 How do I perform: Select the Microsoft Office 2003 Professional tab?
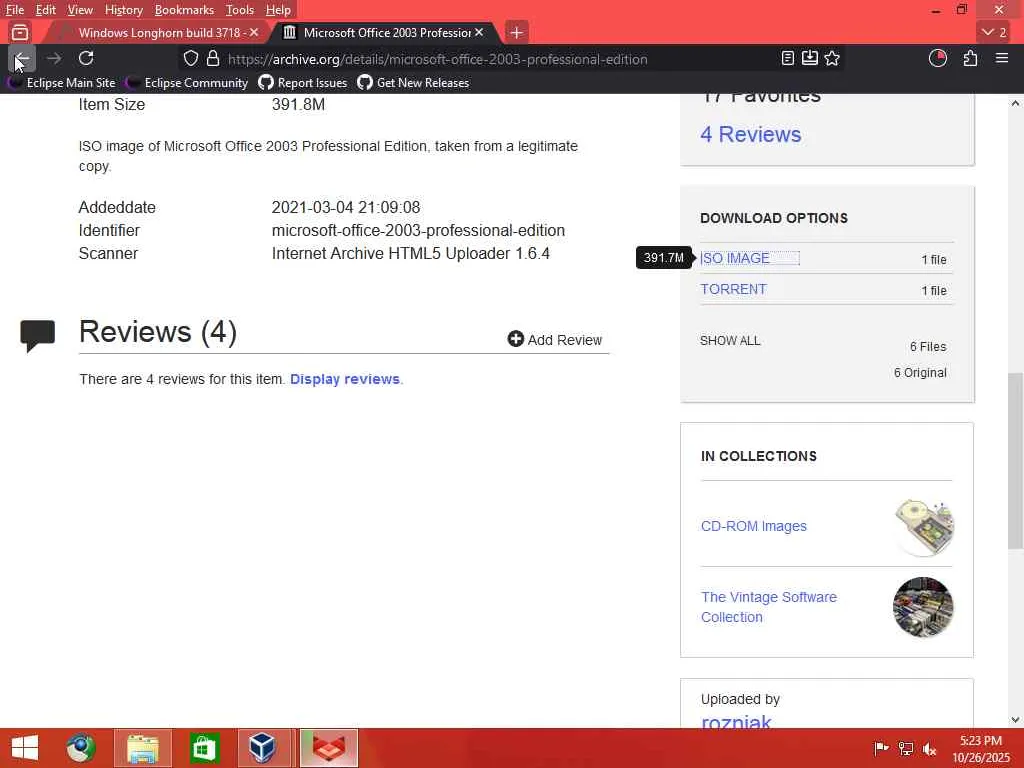click(386, 32)
